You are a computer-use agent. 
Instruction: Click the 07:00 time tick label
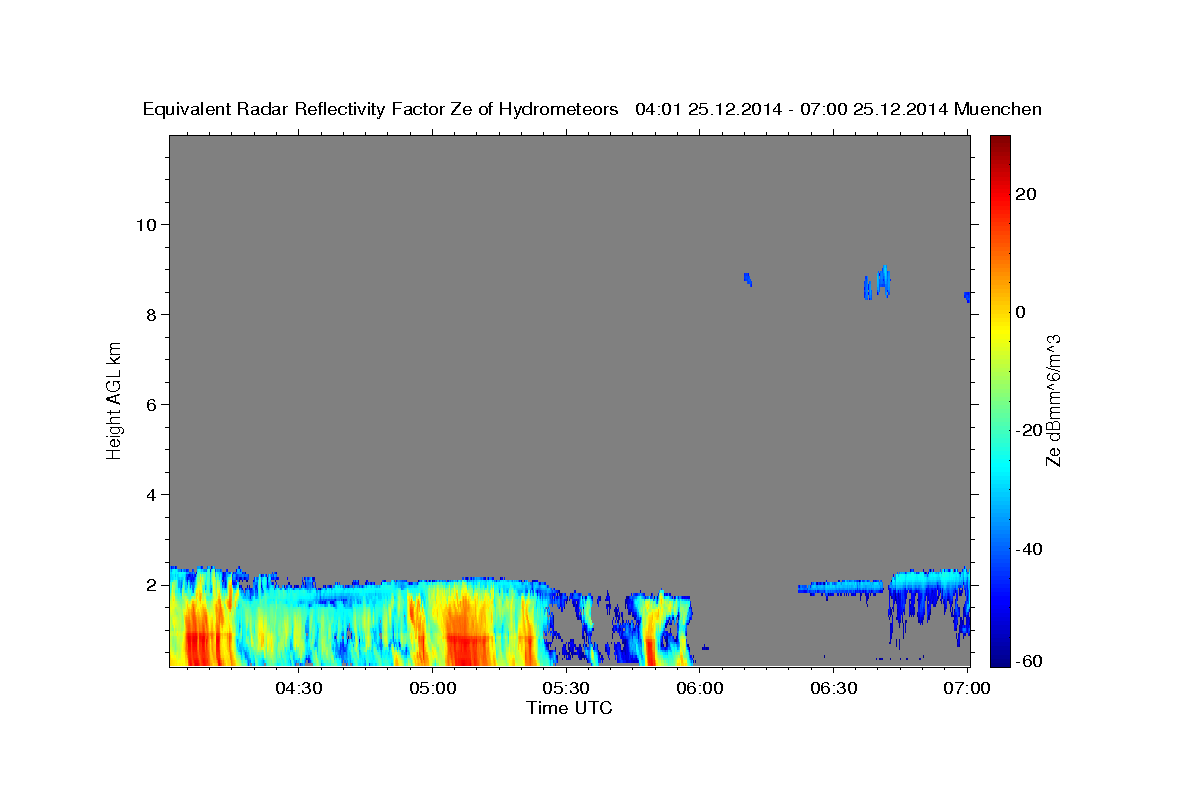[967, 688]
